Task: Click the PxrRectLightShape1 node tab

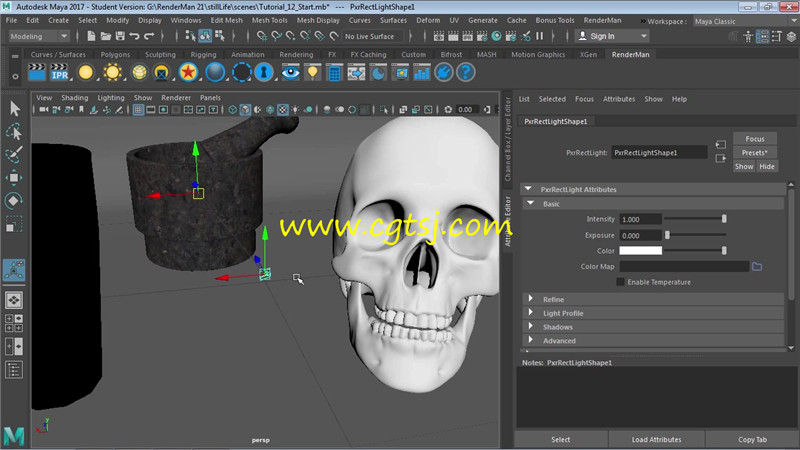Action: pos(556,121)
